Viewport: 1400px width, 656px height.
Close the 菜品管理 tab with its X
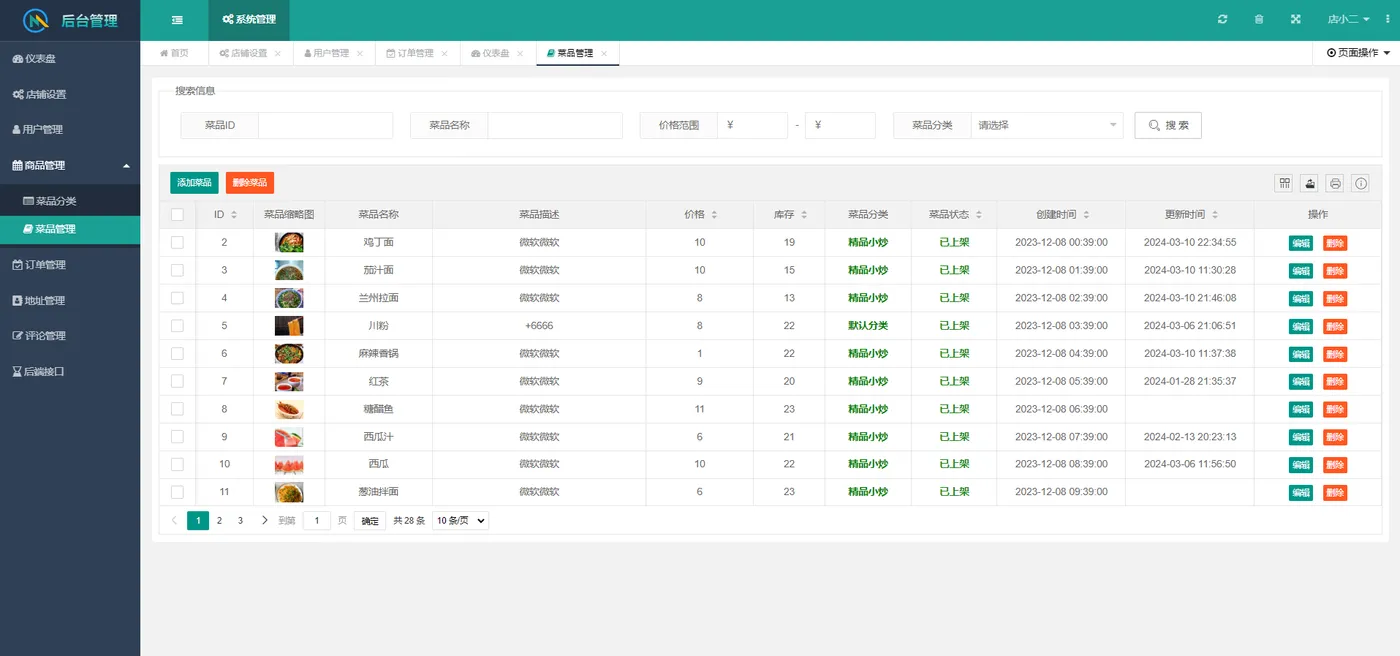(604, 53)
